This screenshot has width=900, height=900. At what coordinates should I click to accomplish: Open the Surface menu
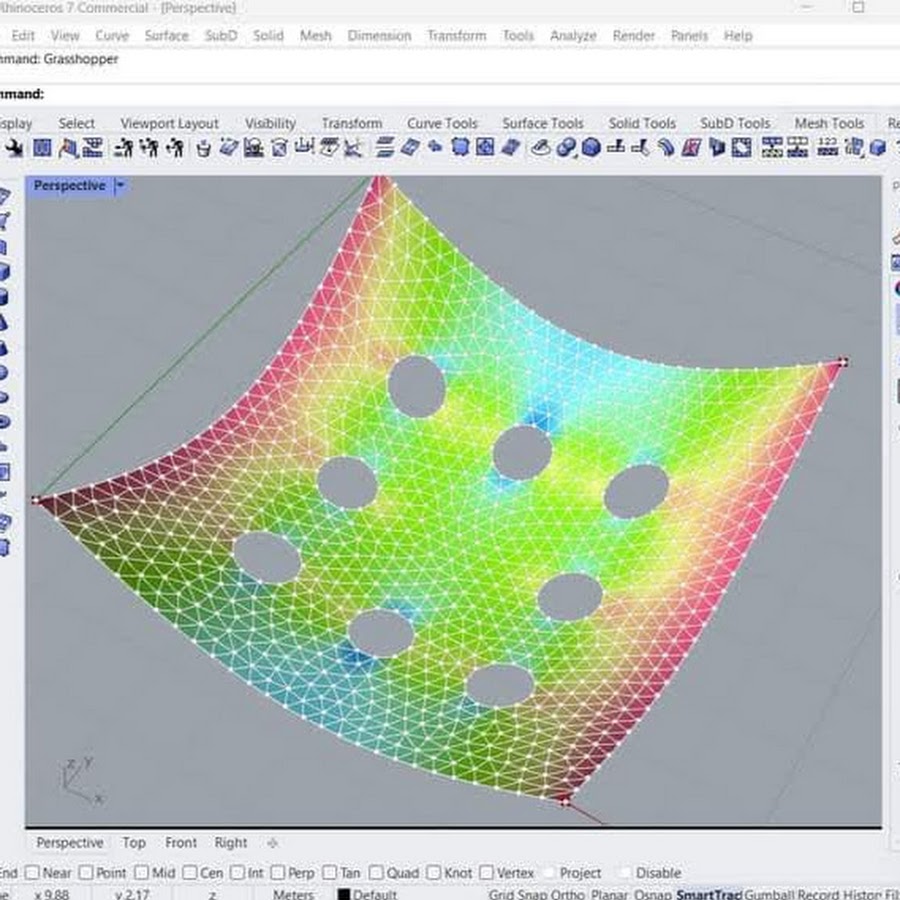[x=166, y=35]
